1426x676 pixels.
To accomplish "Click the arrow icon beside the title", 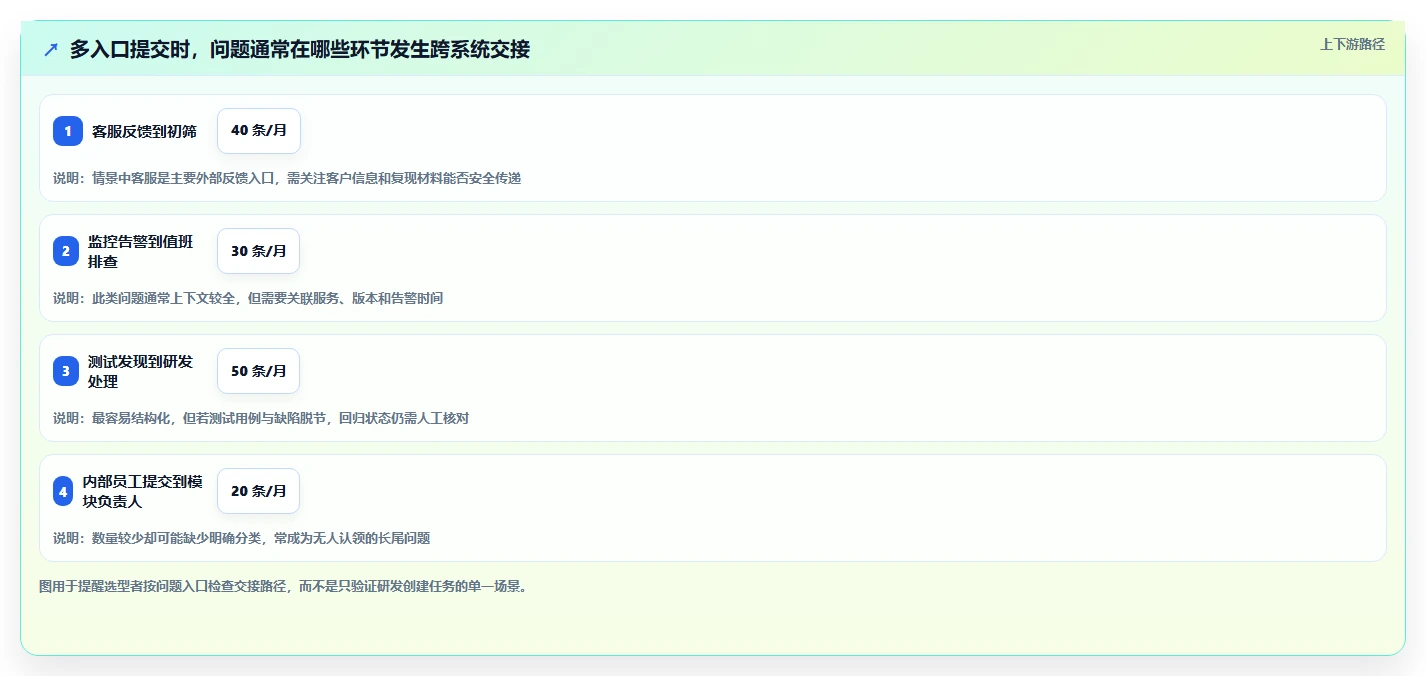I will (x=51, y=49).
